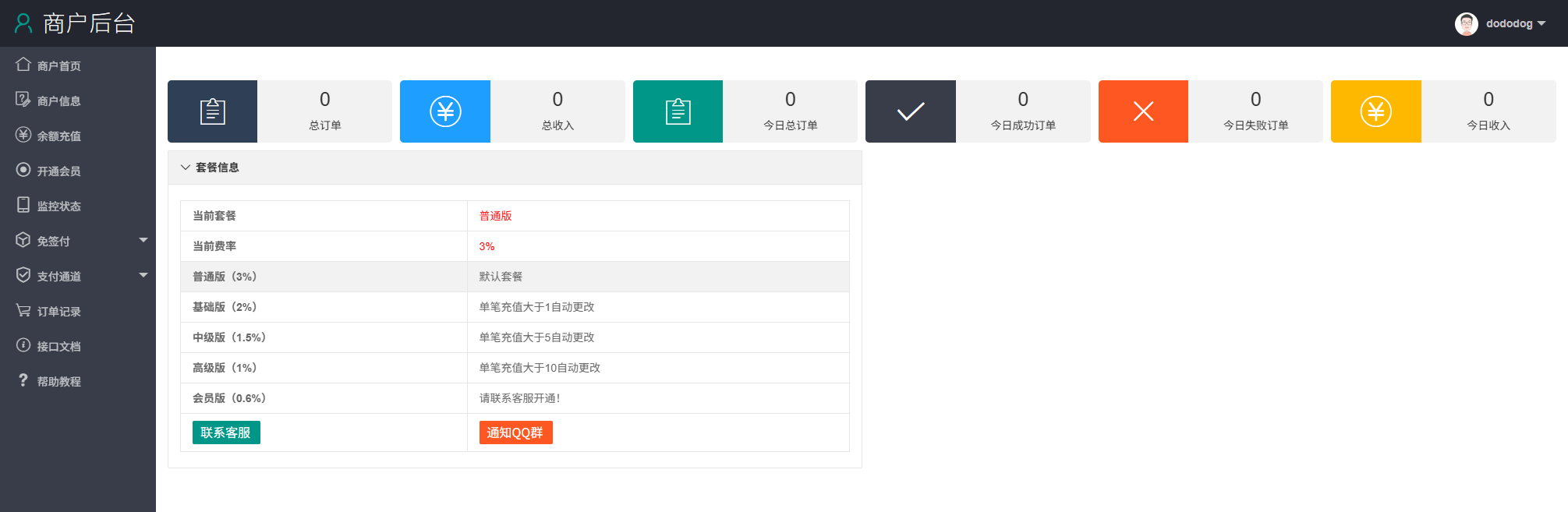1568x512 pixels.
Task: Click the 总订单 clipboard icon tile
Action: [x=212, y=111]
